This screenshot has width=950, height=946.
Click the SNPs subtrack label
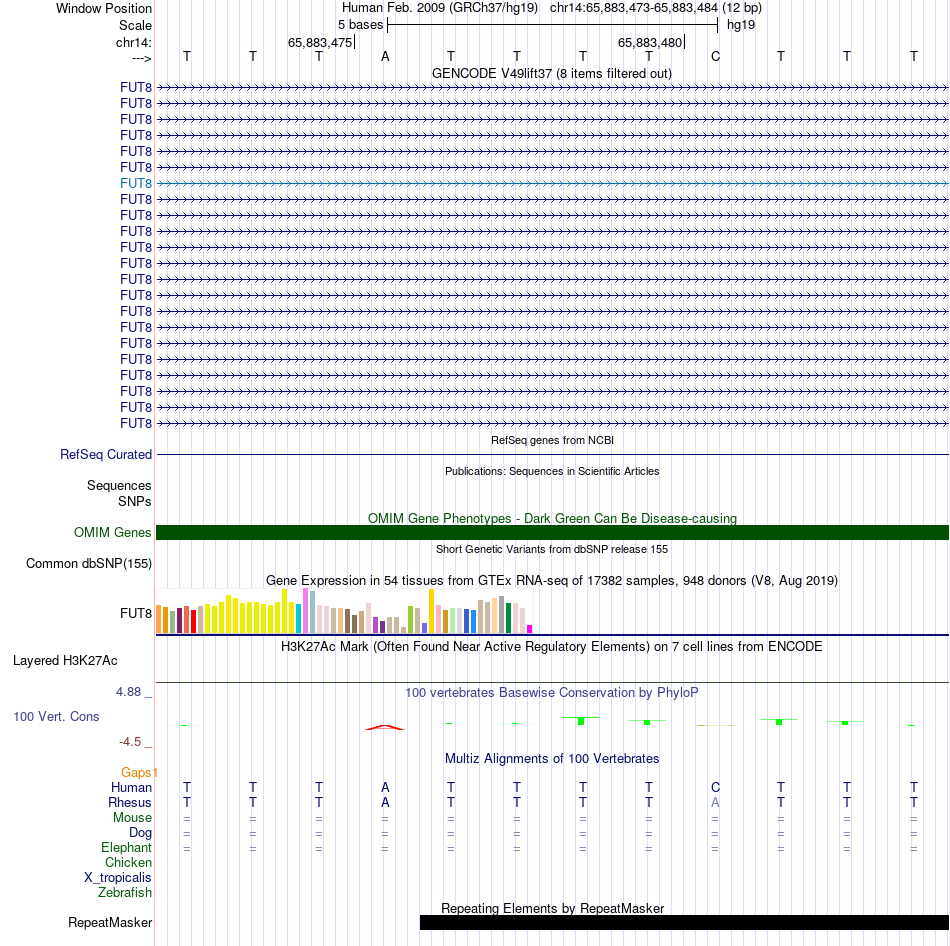tap(135, 501)
